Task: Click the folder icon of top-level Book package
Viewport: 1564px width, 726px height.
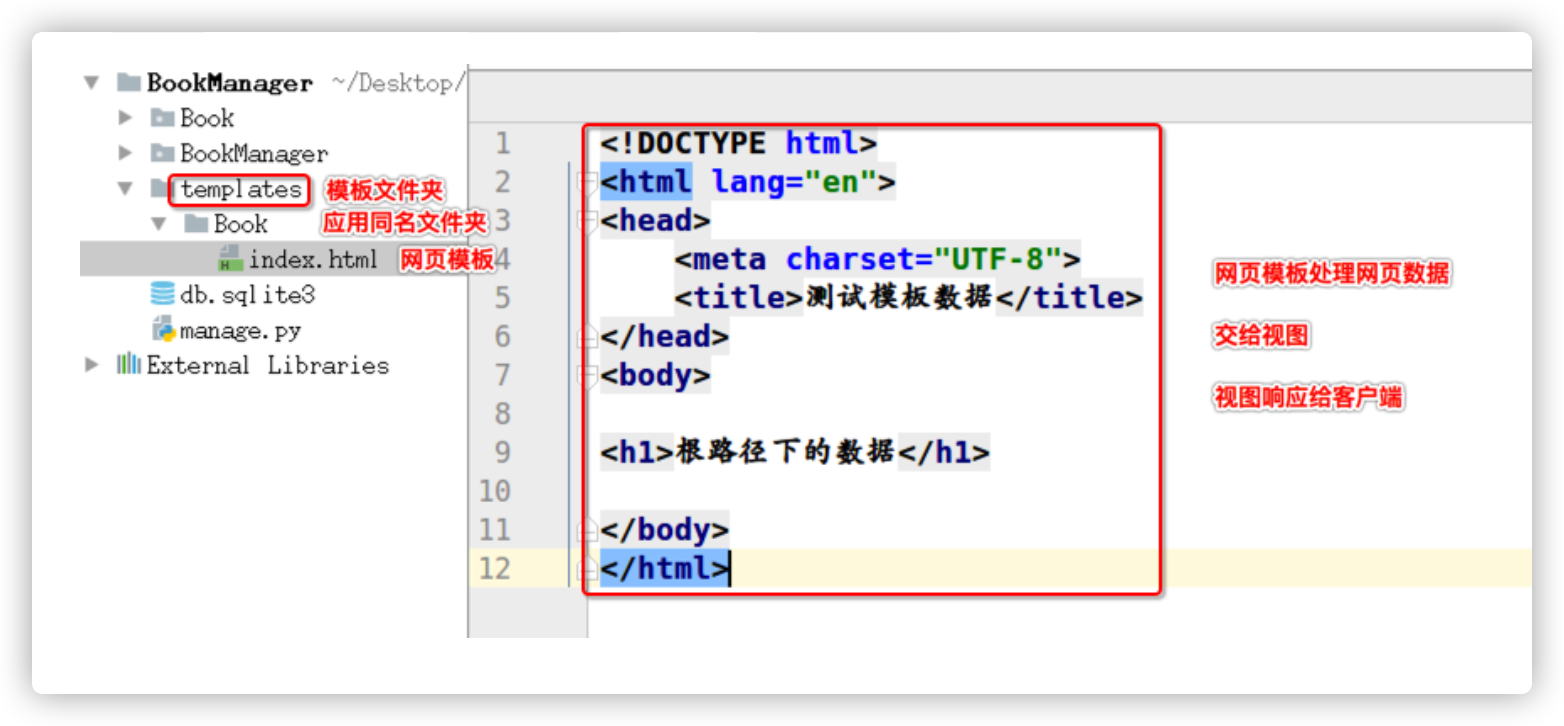Action: tap(163, 118)
